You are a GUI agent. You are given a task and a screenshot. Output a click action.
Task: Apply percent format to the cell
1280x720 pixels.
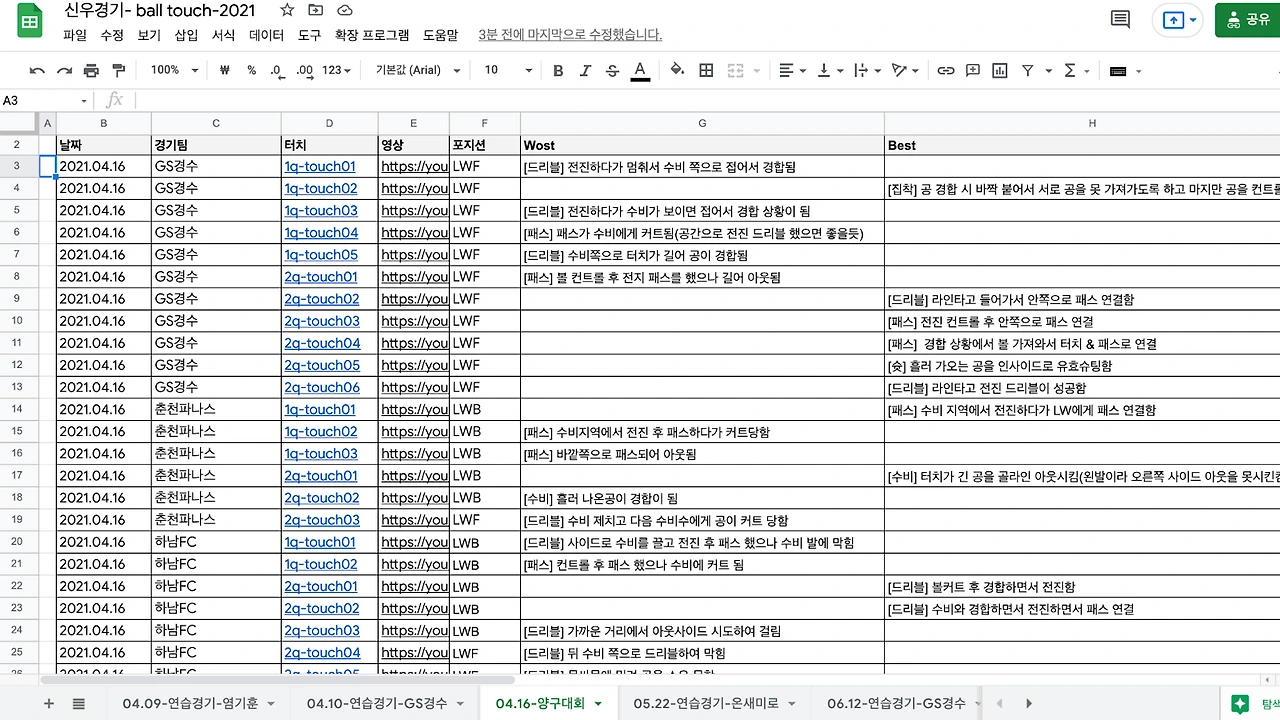(x=251, y=71)
